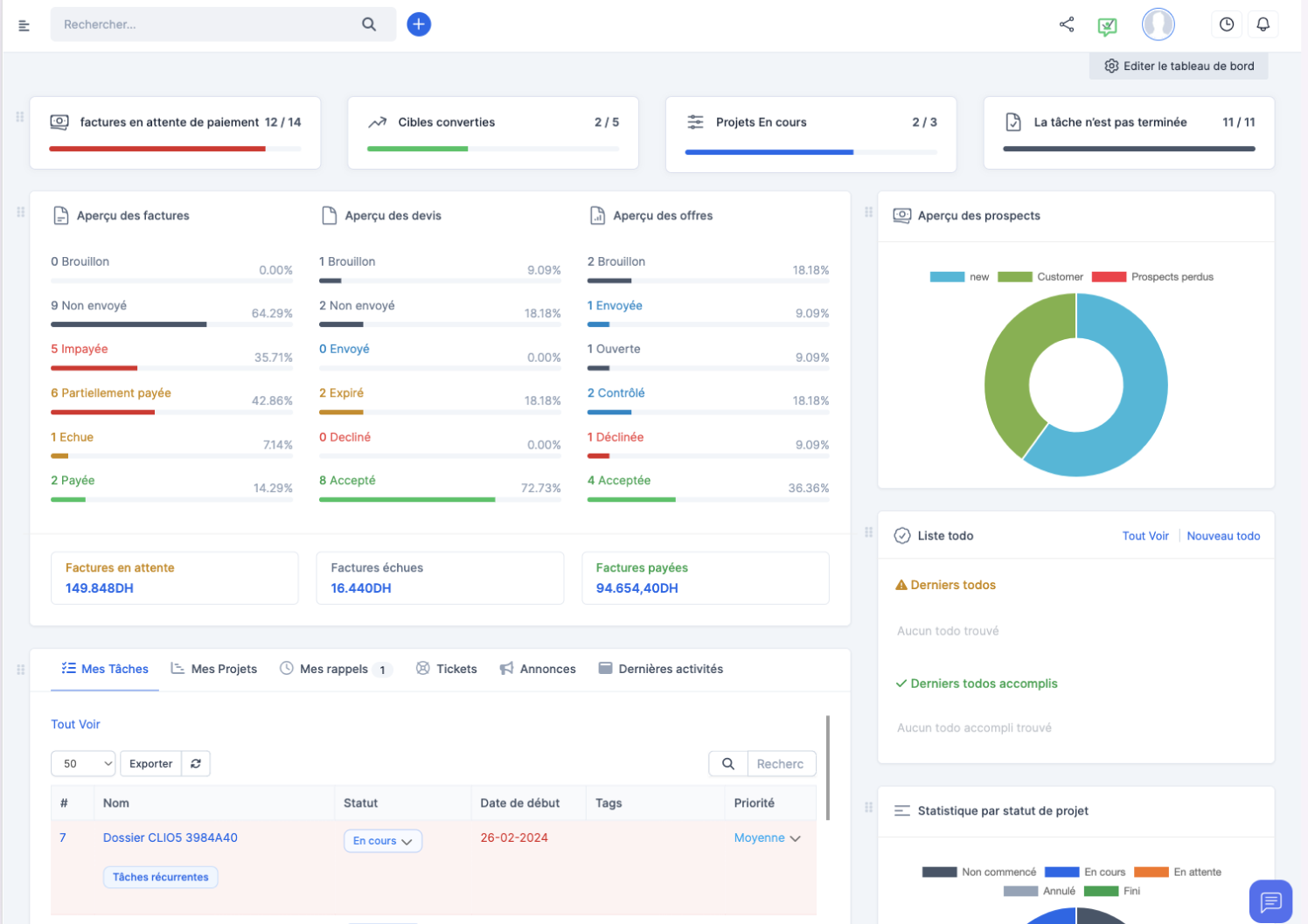This screenshot has width=1308, height=924.
Task: Expand the 50 rows-per-page dropdown
Action: point(83,763)
